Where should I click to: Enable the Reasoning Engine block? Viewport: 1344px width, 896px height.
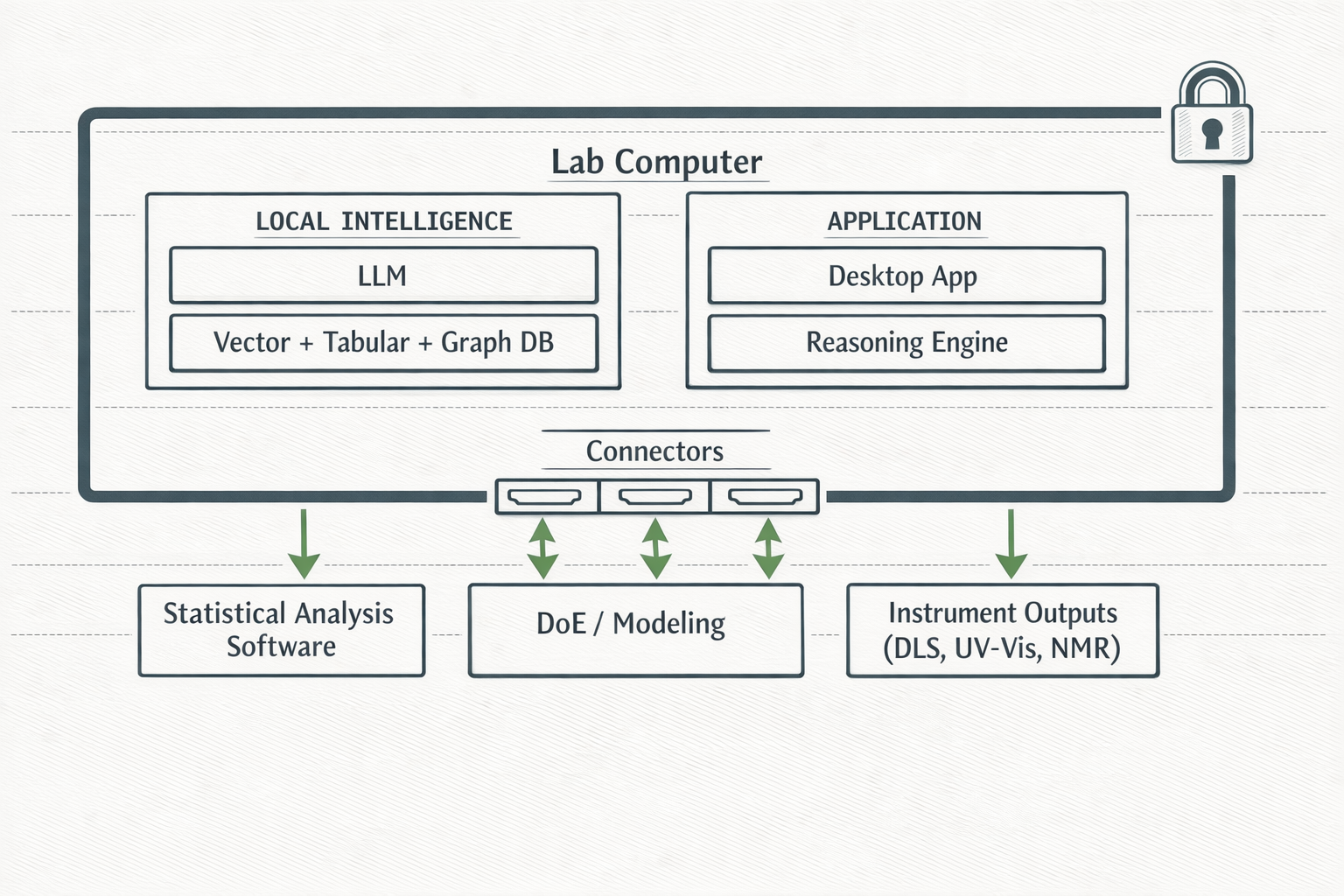907,342
